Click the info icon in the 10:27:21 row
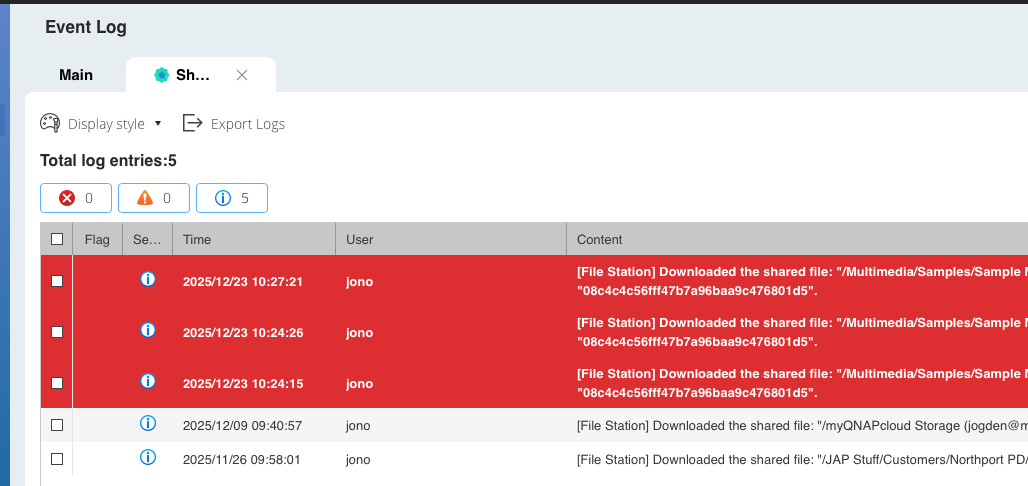The image size is (1028, 486). pyautogui.click(x=148, y=280)
